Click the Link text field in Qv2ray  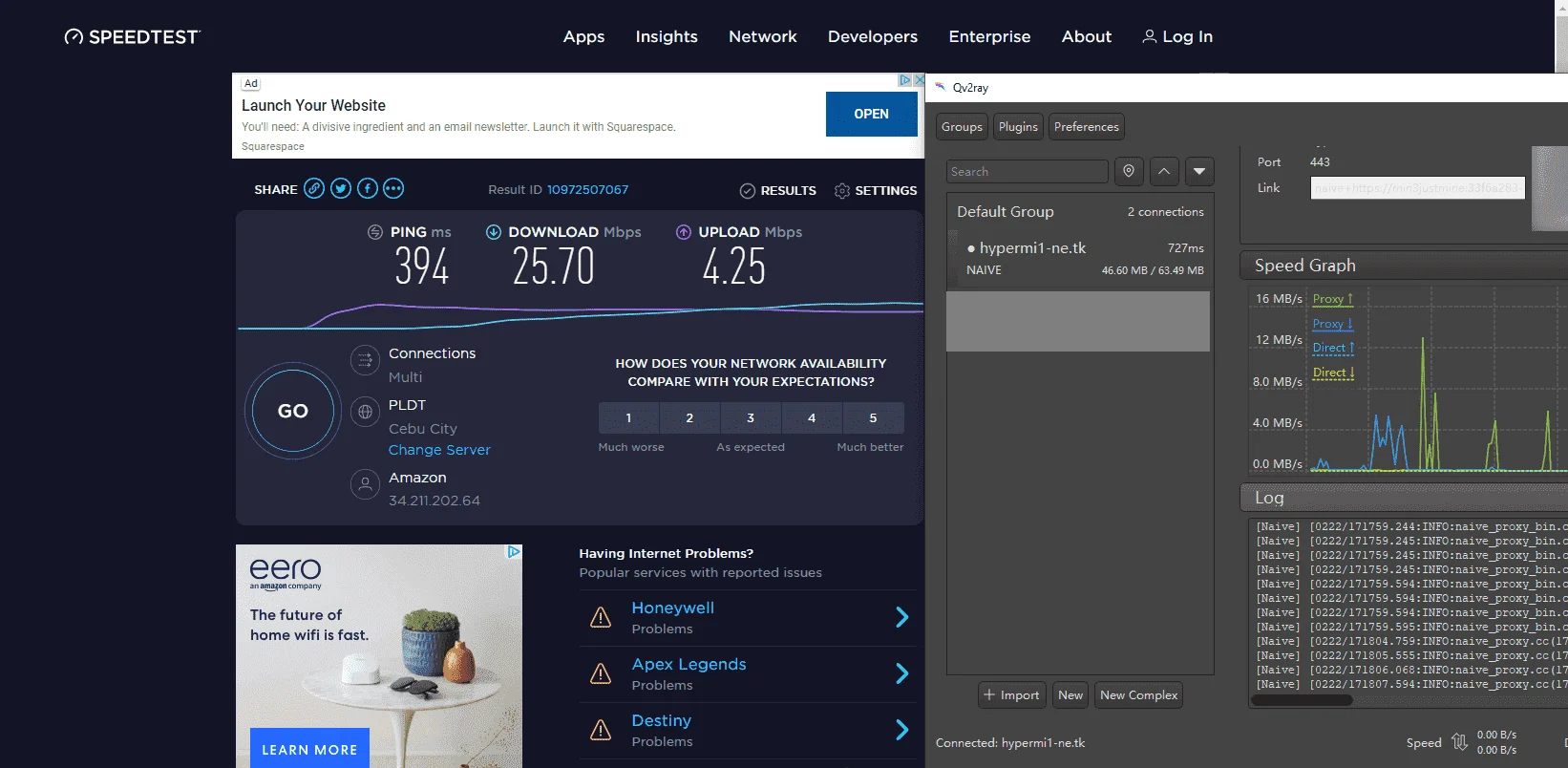click(x=1417, y=188)
